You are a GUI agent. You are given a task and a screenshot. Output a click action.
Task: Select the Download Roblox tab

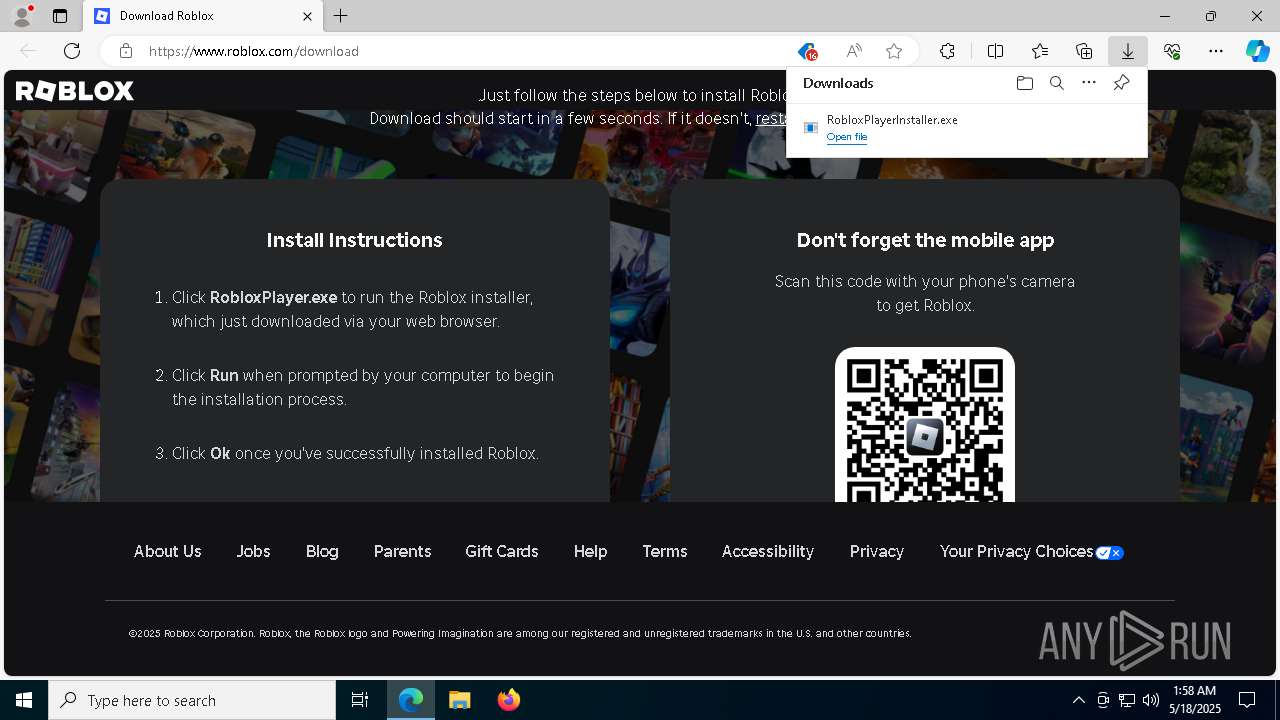tap(204, 16)
